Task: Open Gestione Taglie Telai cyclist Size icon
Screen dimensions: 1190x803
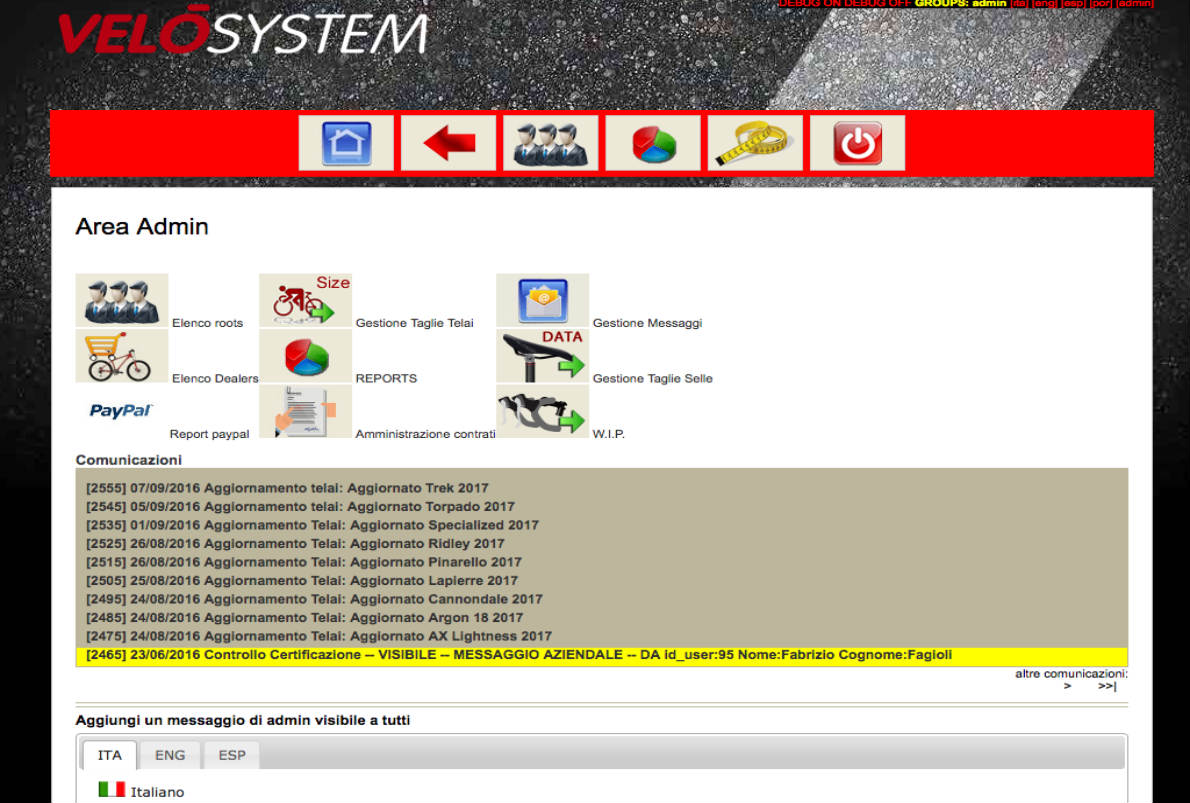Action: point(305,301)
